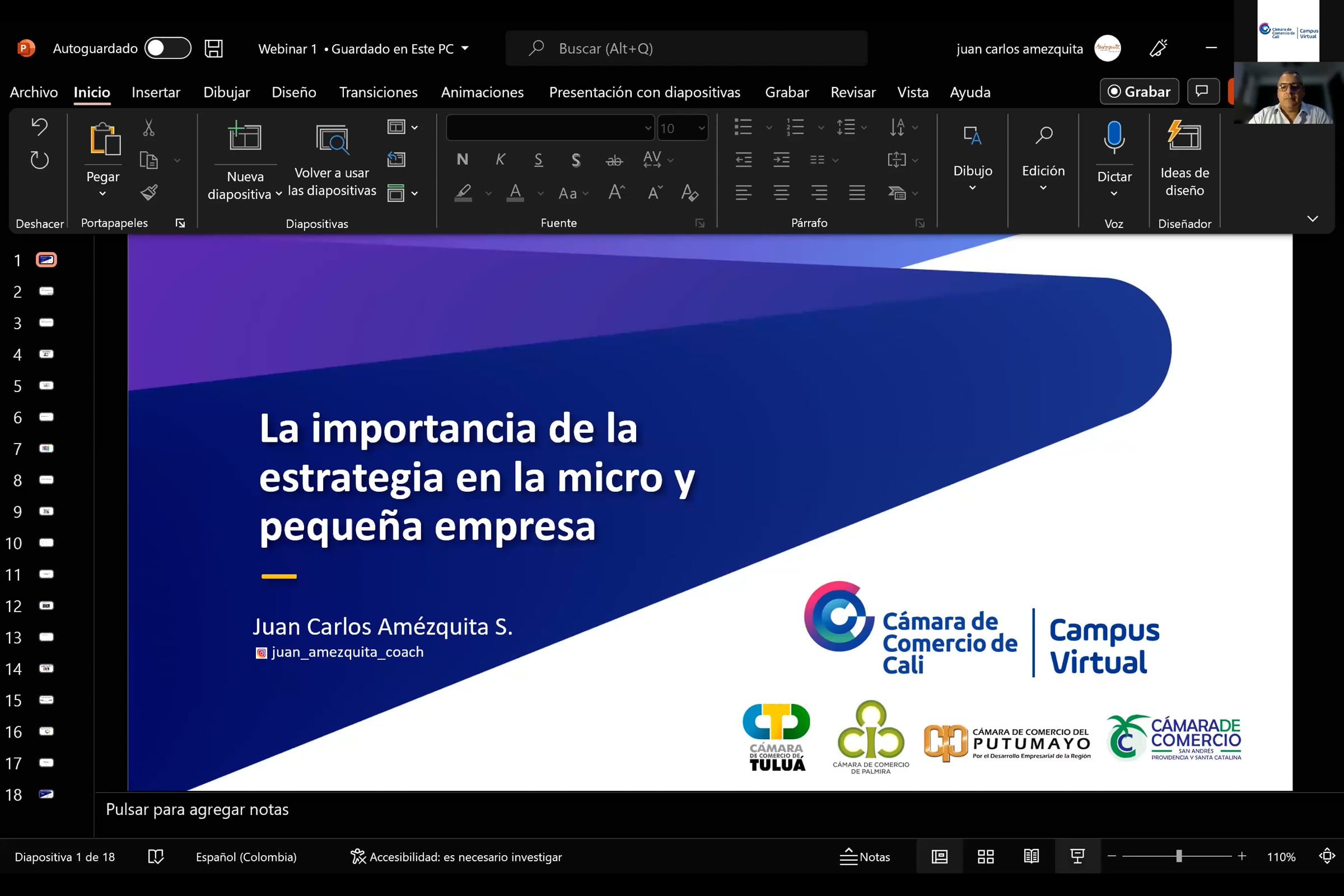Switch to slide sorter view icon

[x=985, y=856]
